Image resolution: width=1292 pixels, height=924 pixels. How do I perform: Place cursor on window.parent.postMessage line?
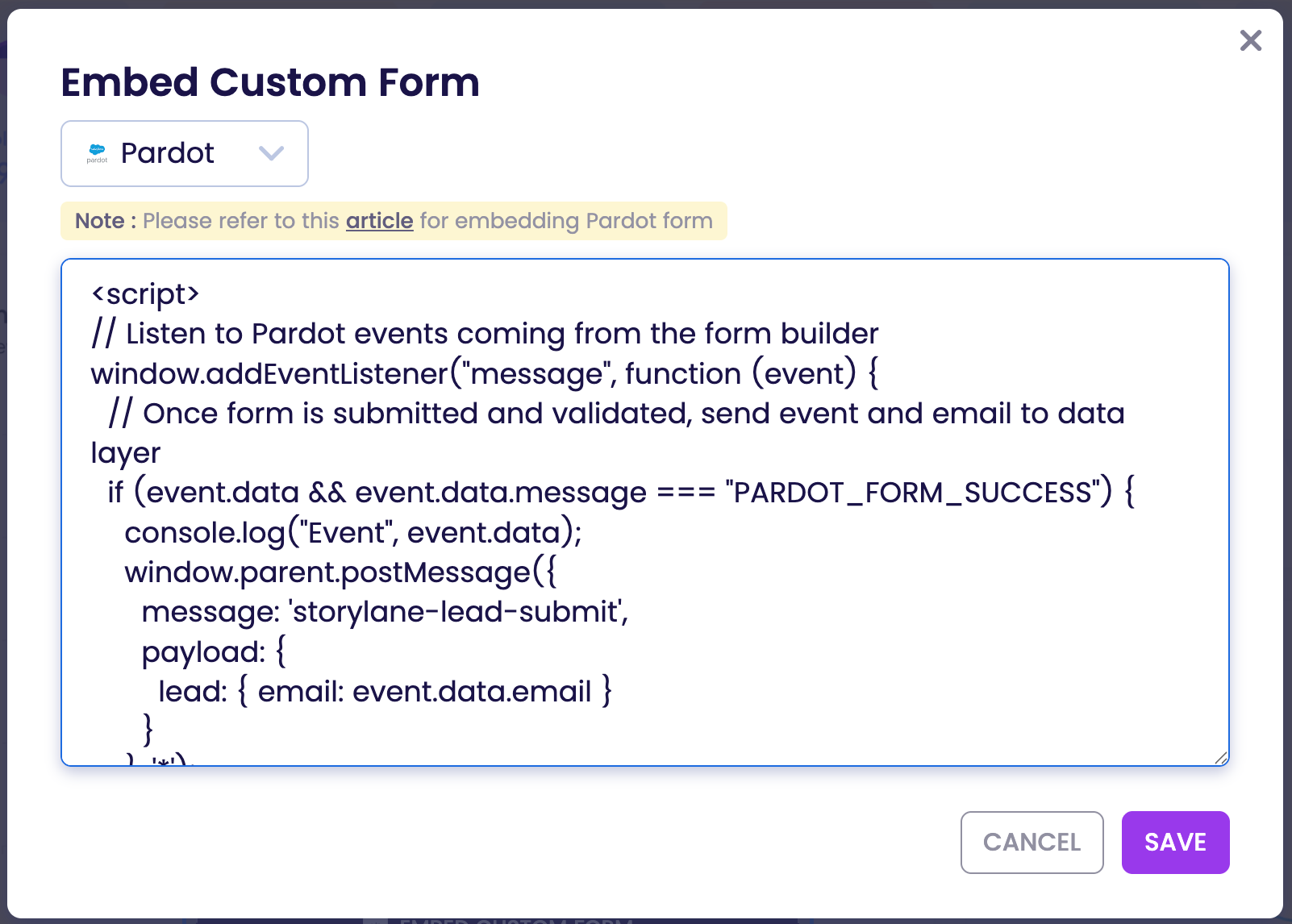coord(340,572)
